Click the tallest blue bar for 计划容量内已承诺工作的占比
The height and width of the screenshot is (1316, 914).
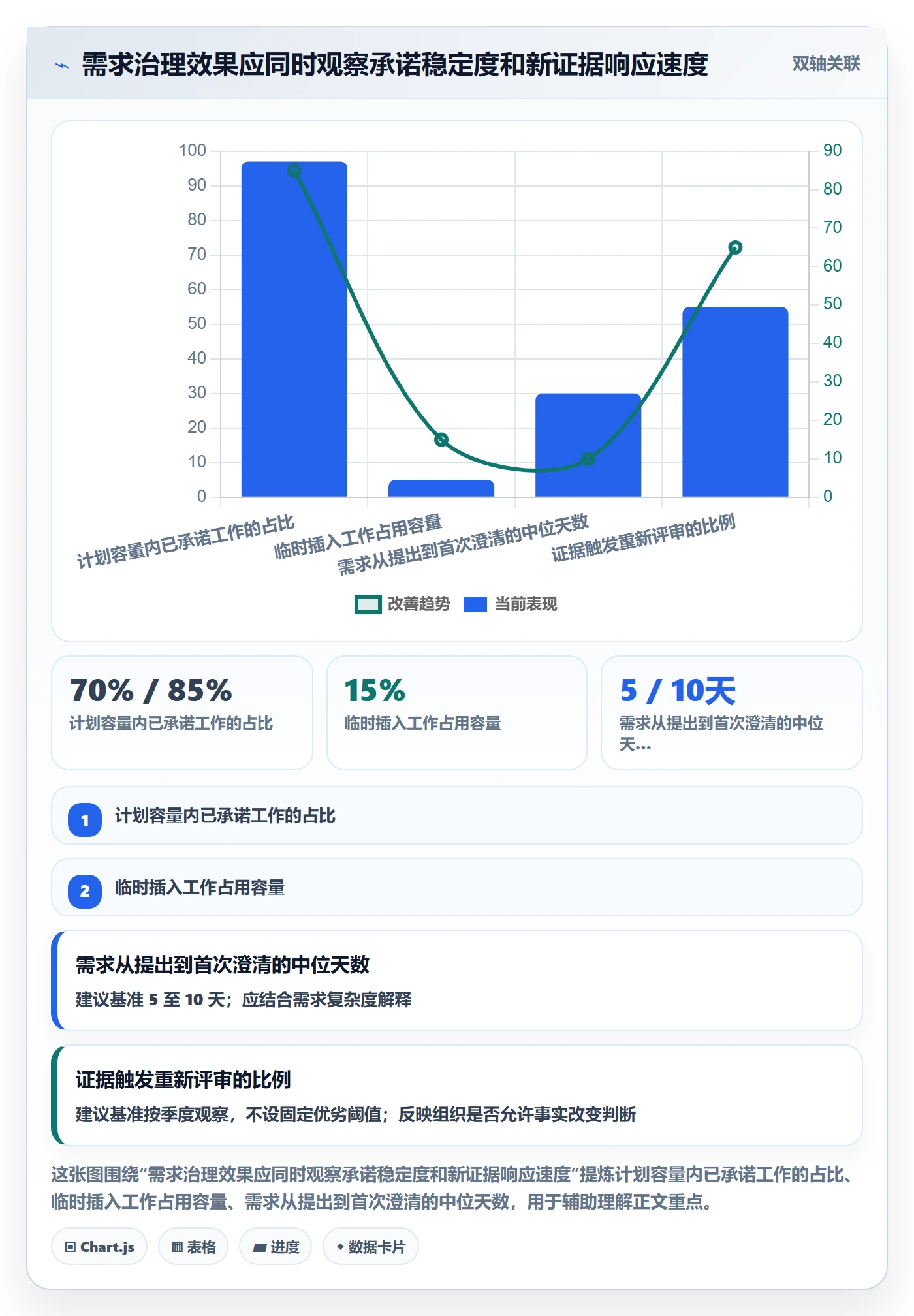[x=294, y=329]
